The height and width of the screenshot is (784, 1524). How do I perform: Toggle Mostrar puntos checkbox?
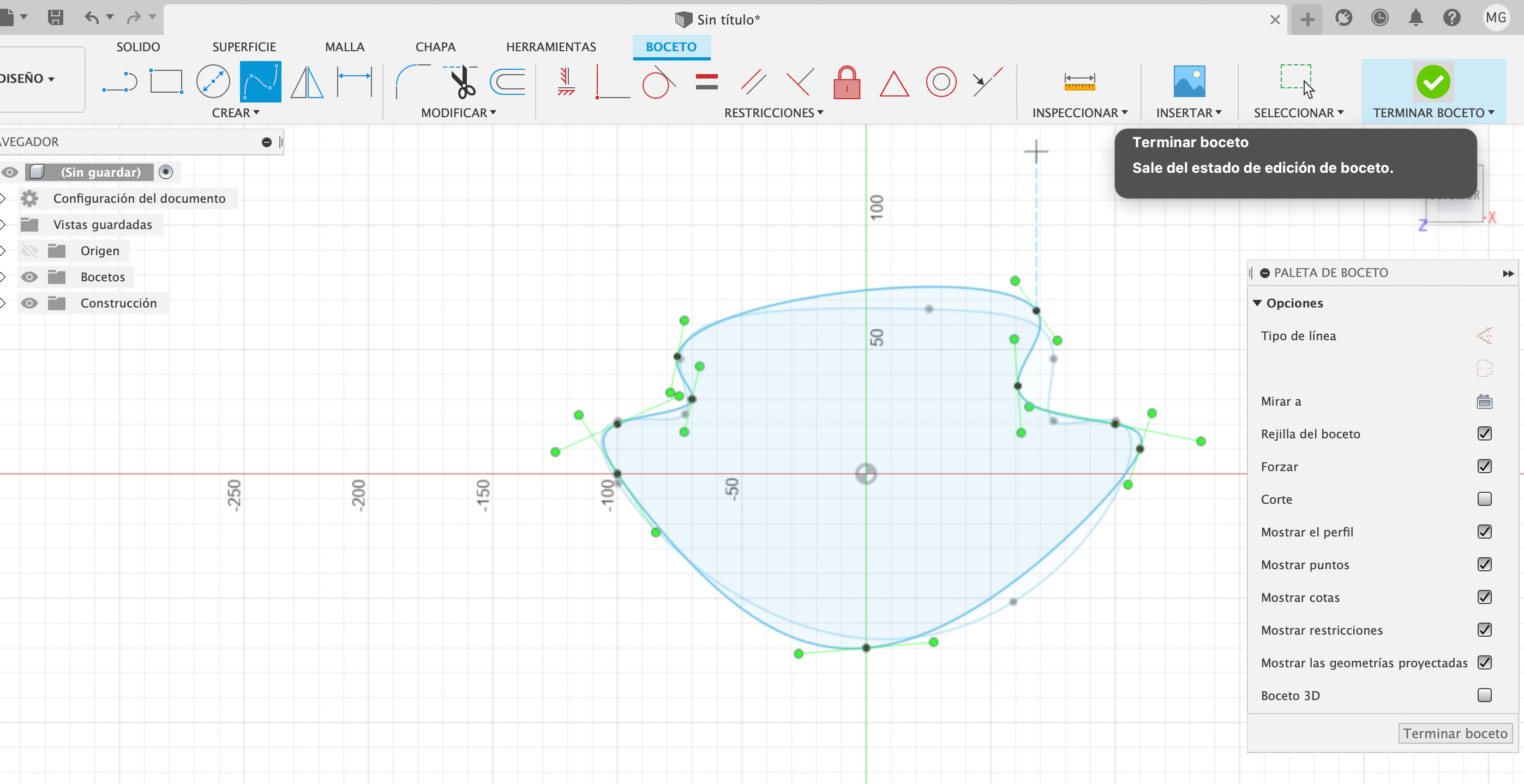click(1484, 564)
